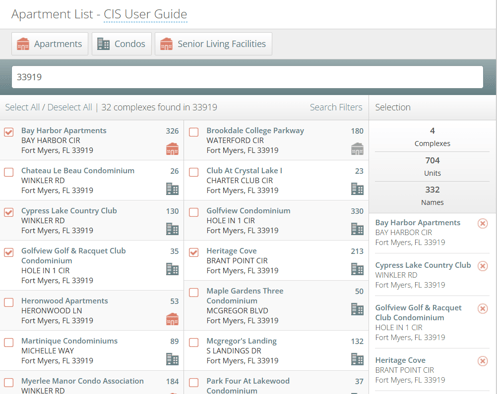Click the condo icon for Mcgregor's Landing
The height and width of the screenshot is (394, 497).
click(357, 359)
